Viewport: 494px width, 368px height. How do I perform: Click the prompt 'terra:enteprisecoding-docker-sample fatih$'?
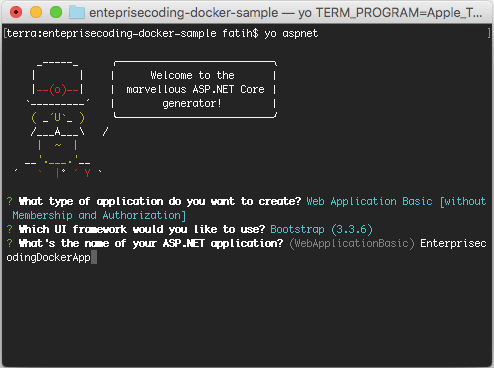pyautogui.click(x=132, y=34)
